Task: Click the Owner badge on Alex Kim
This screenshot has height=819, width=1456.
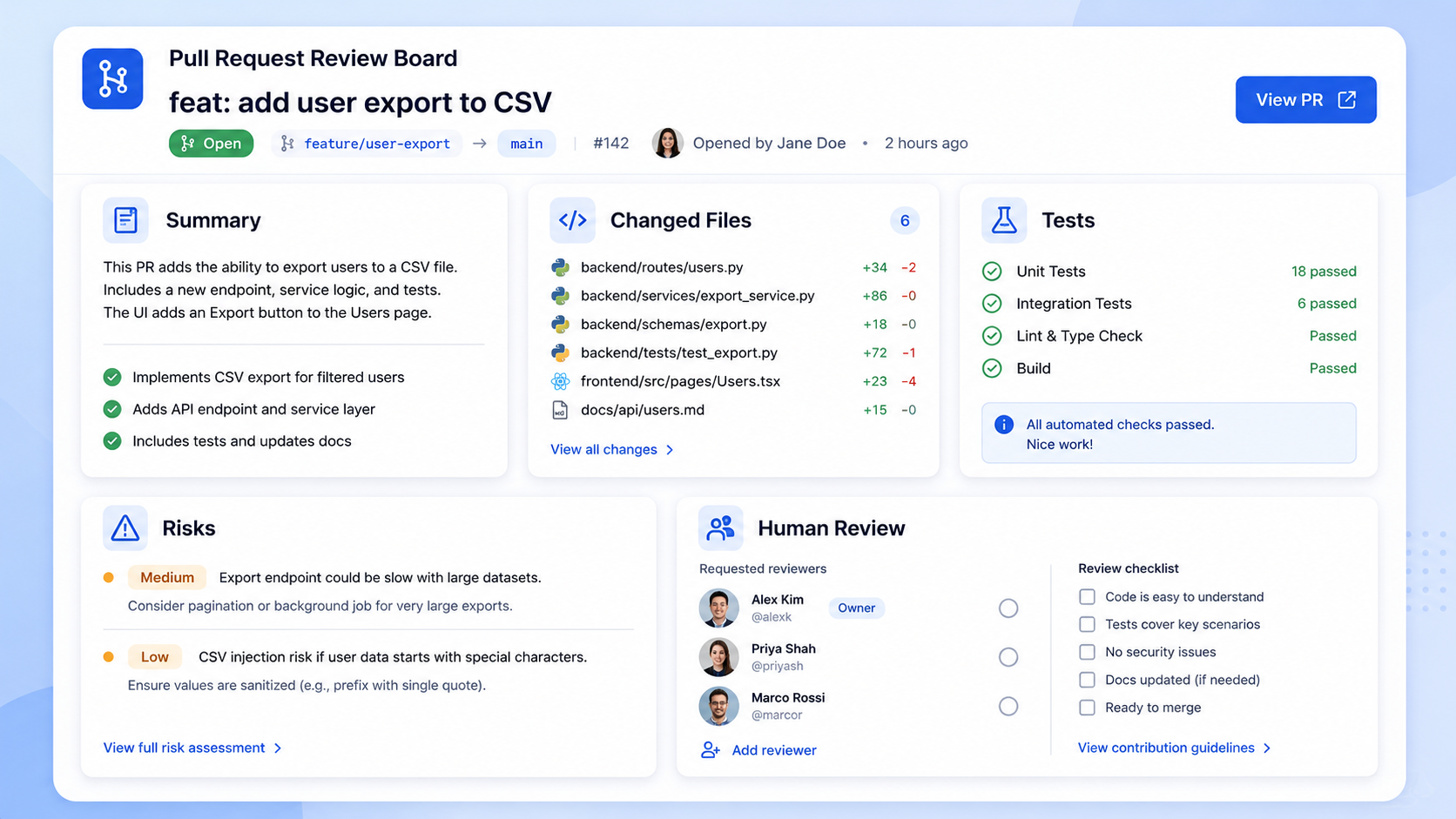Action: point(856,608)
